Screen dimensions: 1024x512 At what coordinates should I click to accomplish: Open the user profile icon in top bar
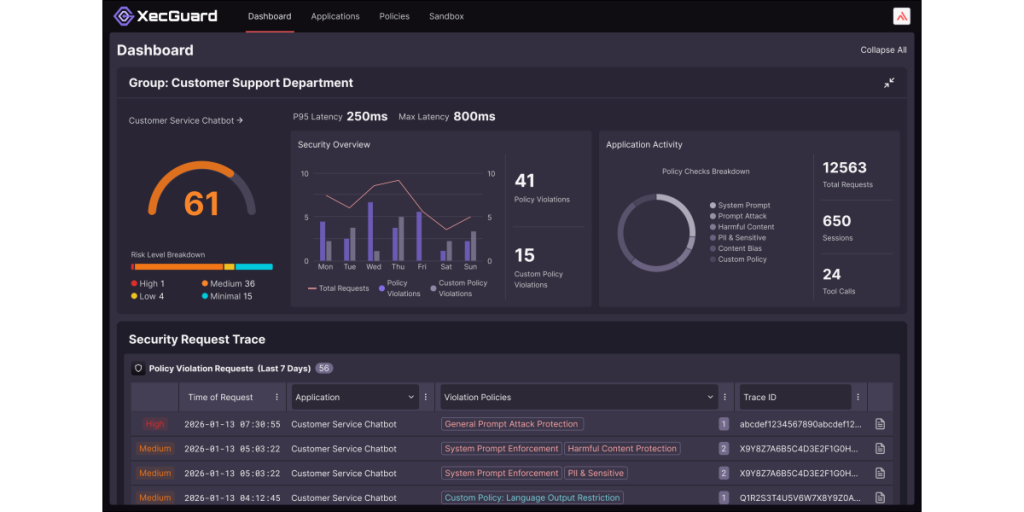(901, 16)
